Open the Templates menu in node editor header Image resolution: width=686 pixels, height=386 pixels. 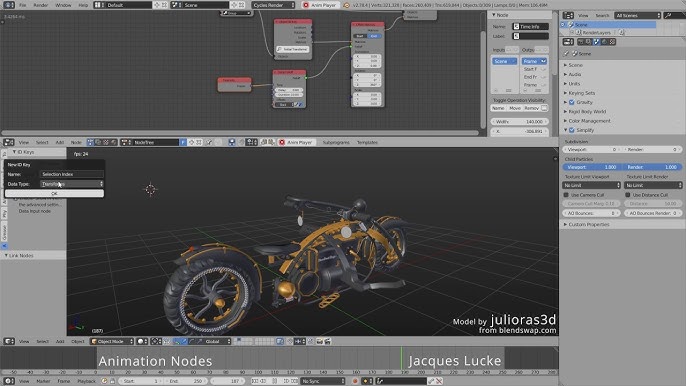click(367, 142)
